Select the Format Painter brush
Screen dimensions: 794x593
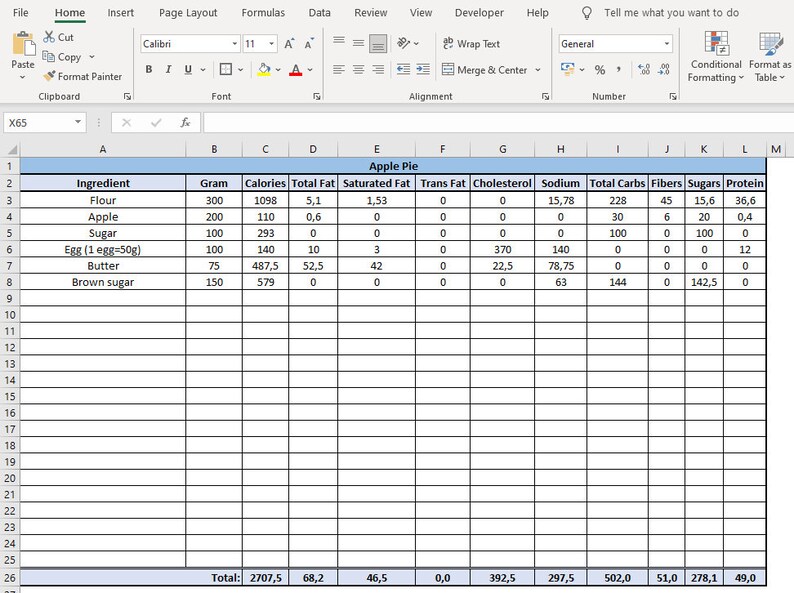49,76
